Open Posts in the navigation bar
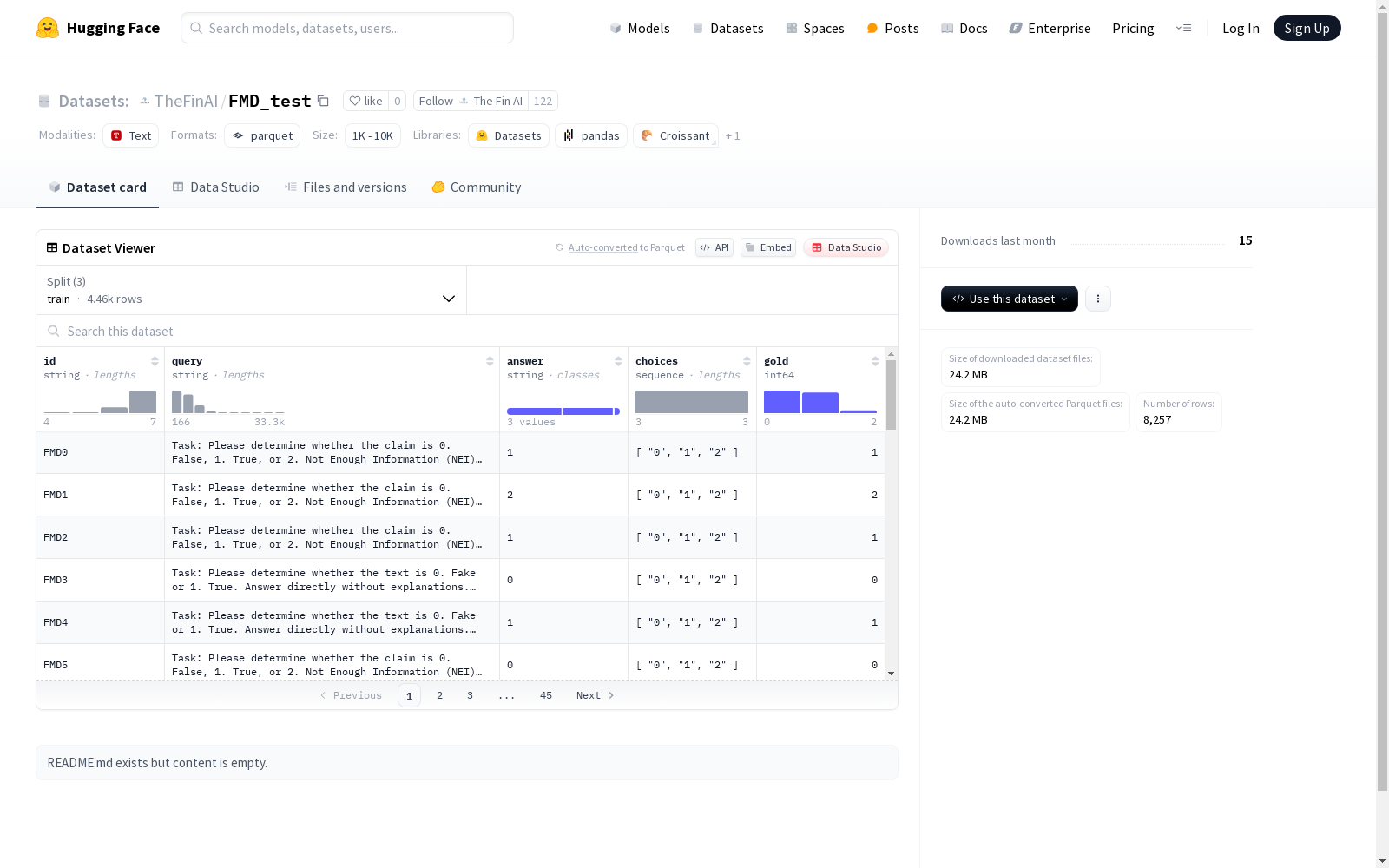The image size is (1389, 868). pyautogui.click(x=893, y=28)
